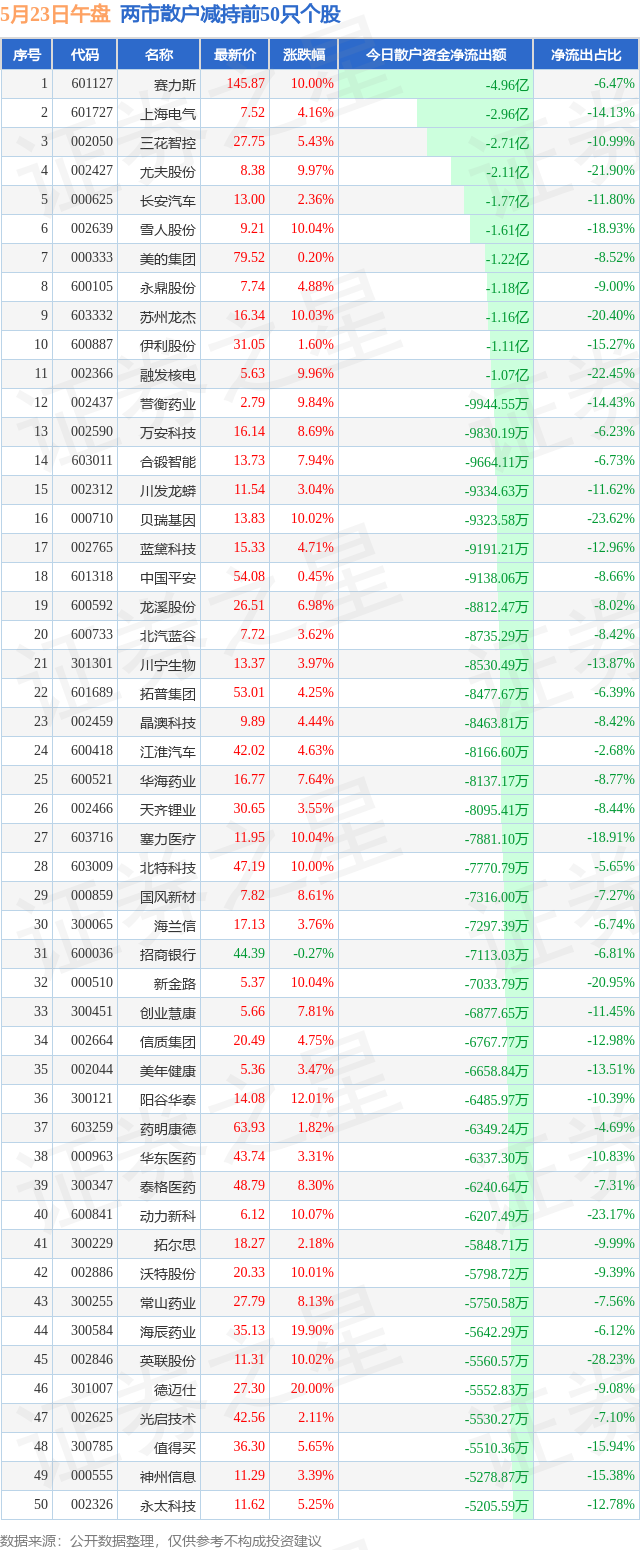Click stock name 常山药业
This screenshot has width=640, height=1550.
[169, 1302]
